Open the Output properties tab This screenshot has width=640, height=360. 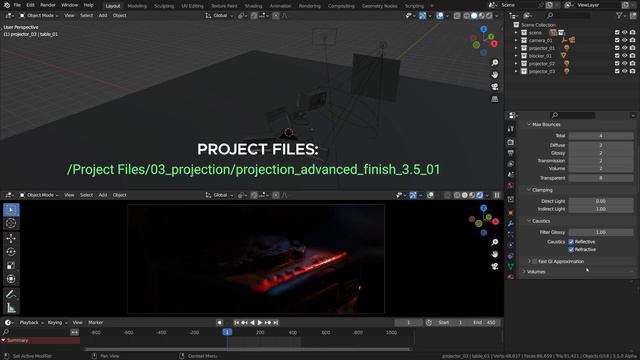pyautogui.click(x=511, y=153)
